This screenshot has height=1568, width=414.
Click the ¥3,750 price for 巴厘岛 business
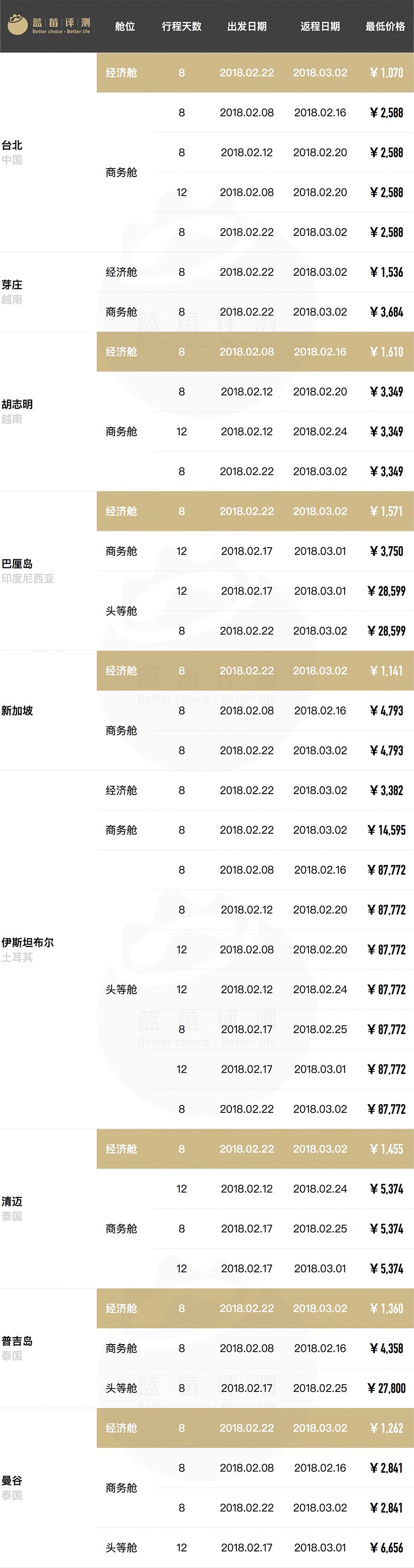[x=386, y=551]
